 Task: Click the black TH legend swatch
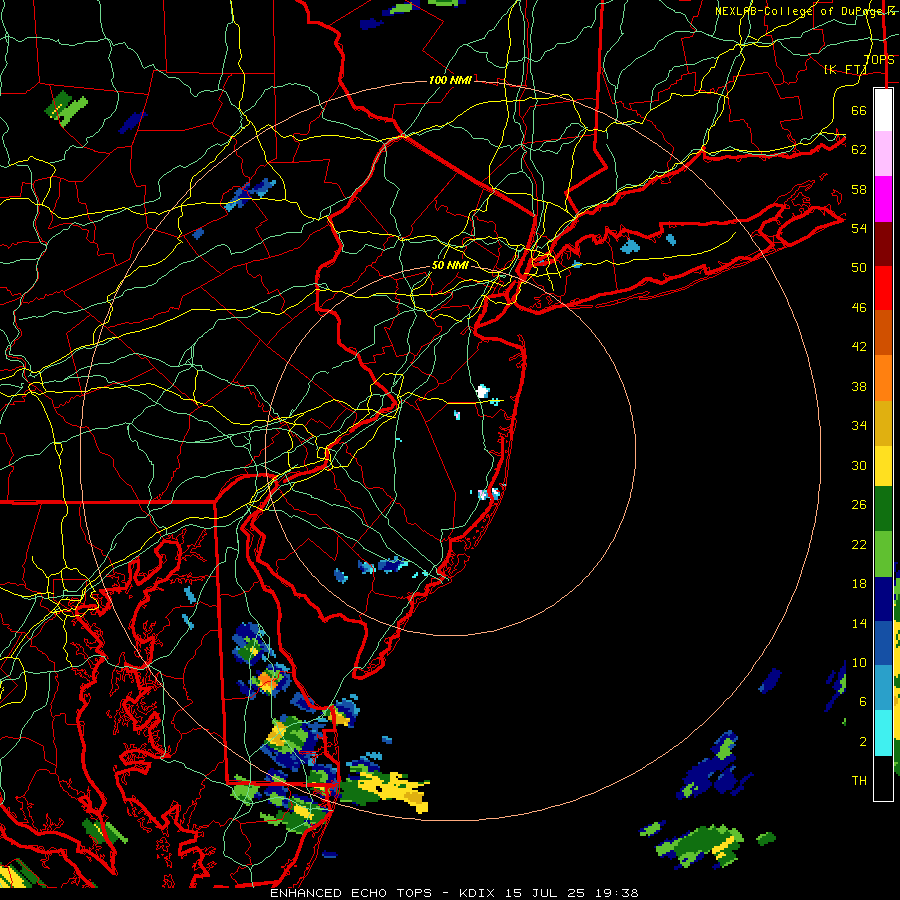point(883,778)
